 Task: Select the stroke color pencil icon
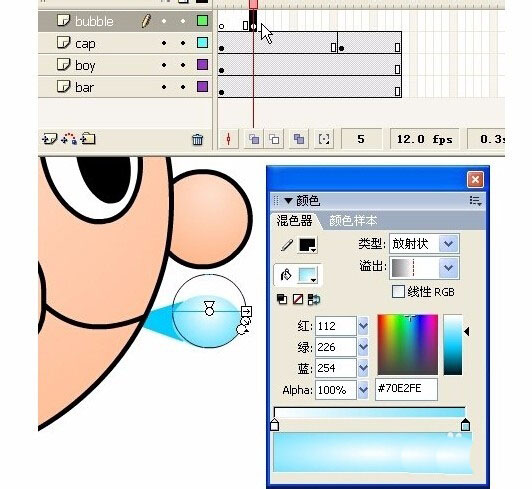(287, 245)
